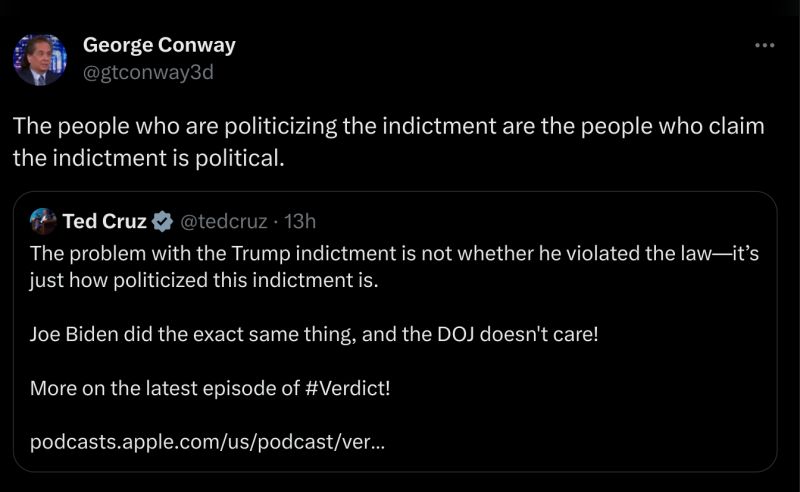This screenshot has height=492, width=800.
Task: Click the line starting 'The people who are politicizing'
Action: [388, 127]
